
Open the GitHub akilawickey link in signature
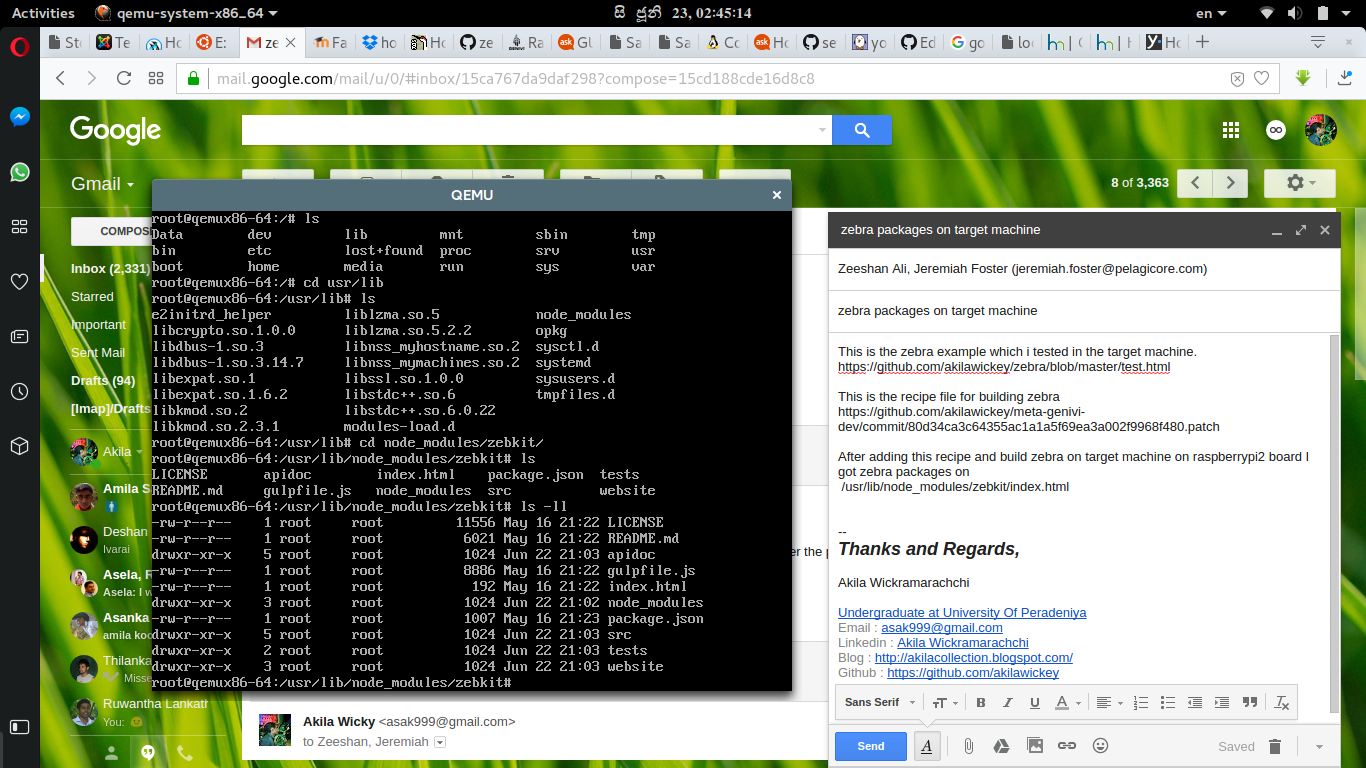pos(973,673)
